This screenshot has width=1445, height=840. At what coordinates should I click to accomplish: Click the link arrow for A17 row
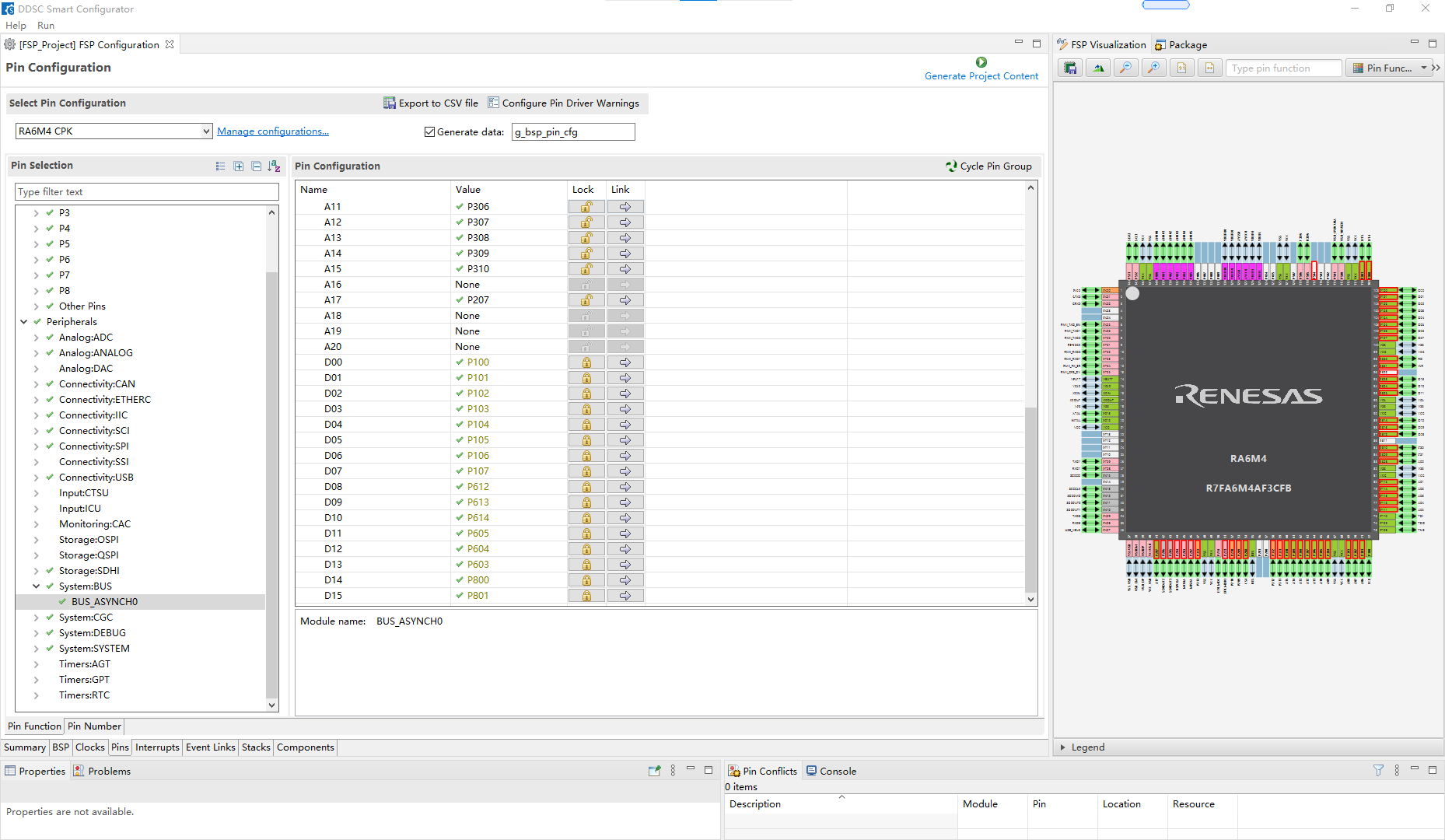tap(625, 300)
